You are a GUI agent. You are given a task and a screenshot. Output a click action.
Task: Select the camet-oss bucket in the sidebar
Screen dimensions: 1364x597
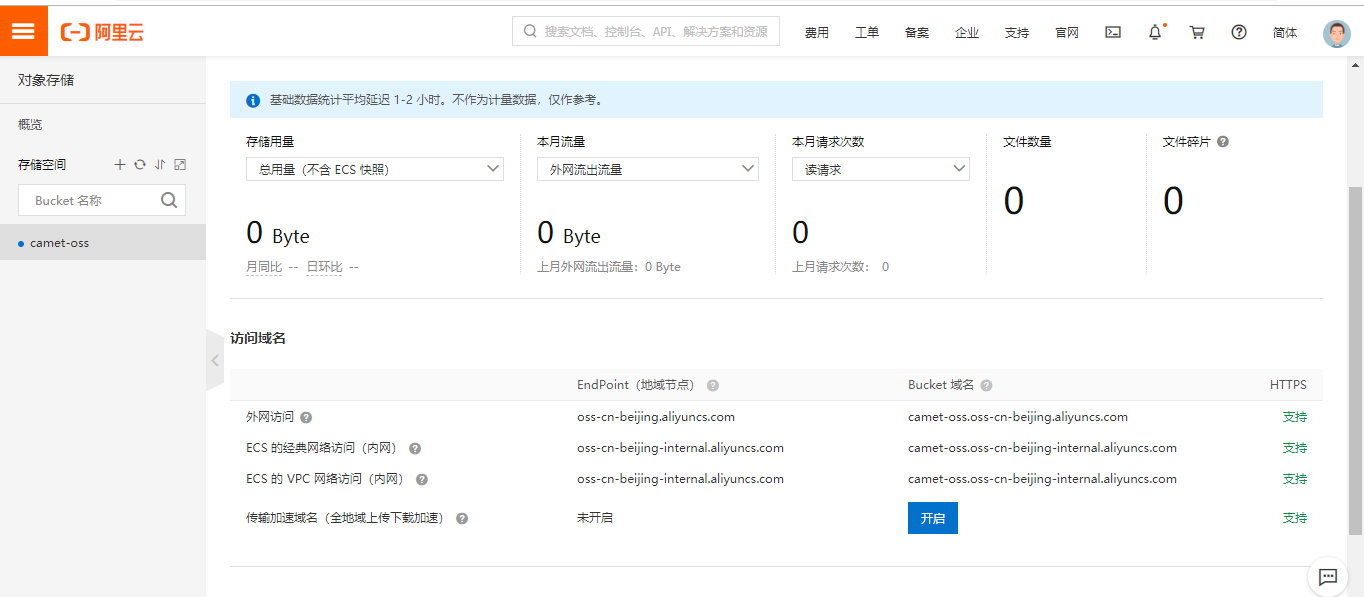pyautogui.click(x=60, y=243)
